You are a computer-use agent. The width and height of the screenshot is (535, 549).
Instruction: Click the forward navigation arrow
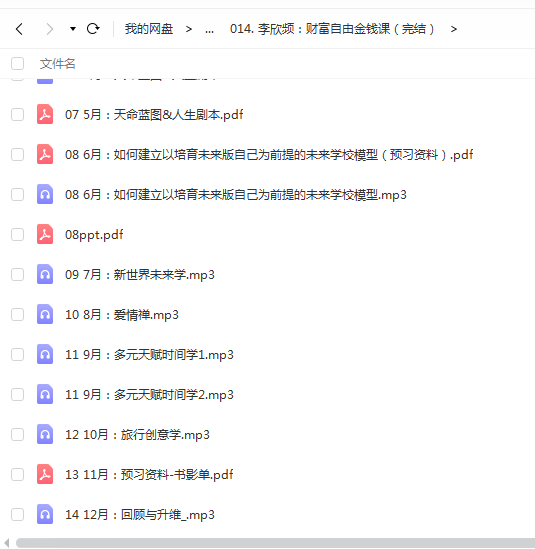click(50, 29)
